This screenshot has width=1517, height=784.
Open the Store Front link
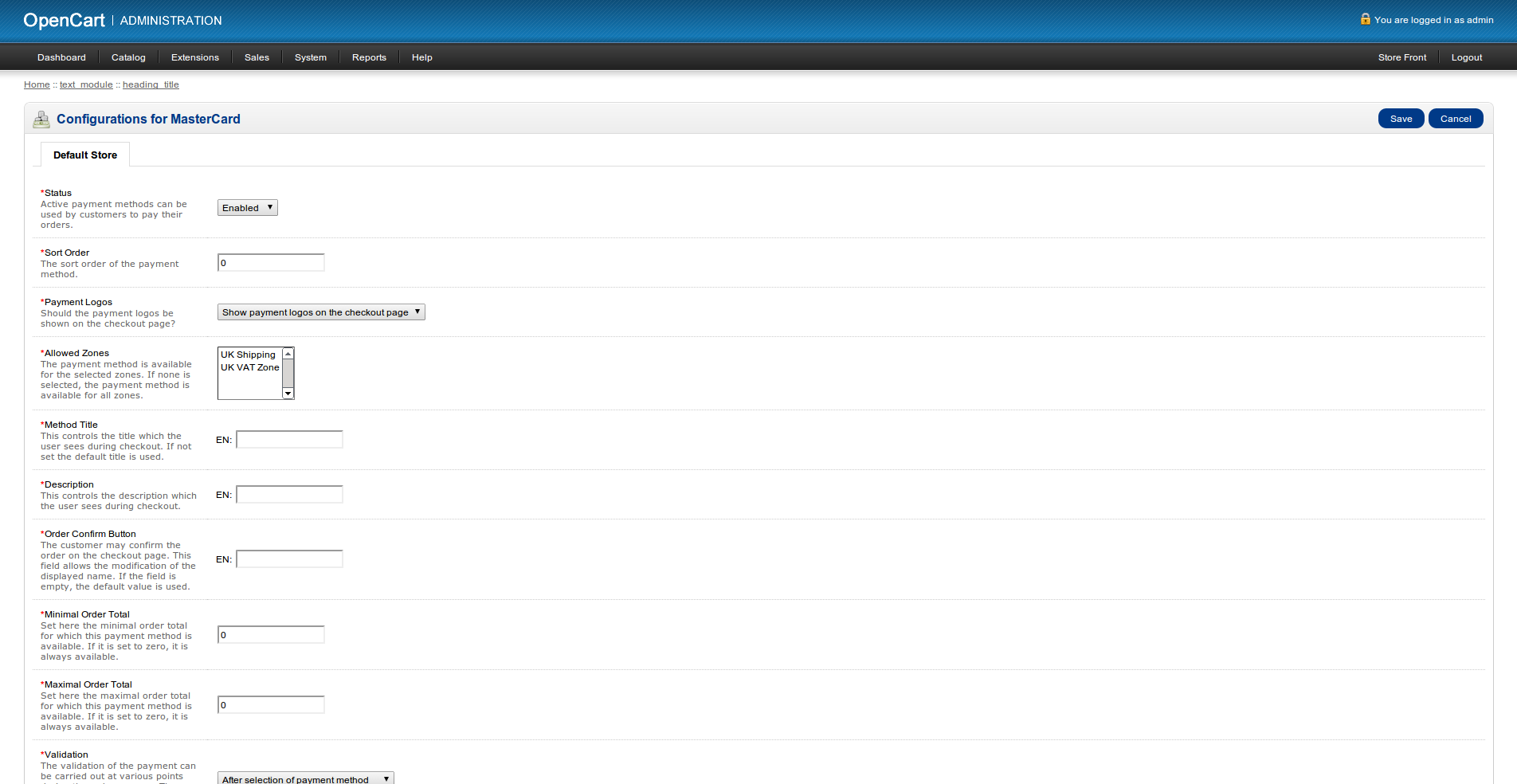click(x=1401, y=57)
